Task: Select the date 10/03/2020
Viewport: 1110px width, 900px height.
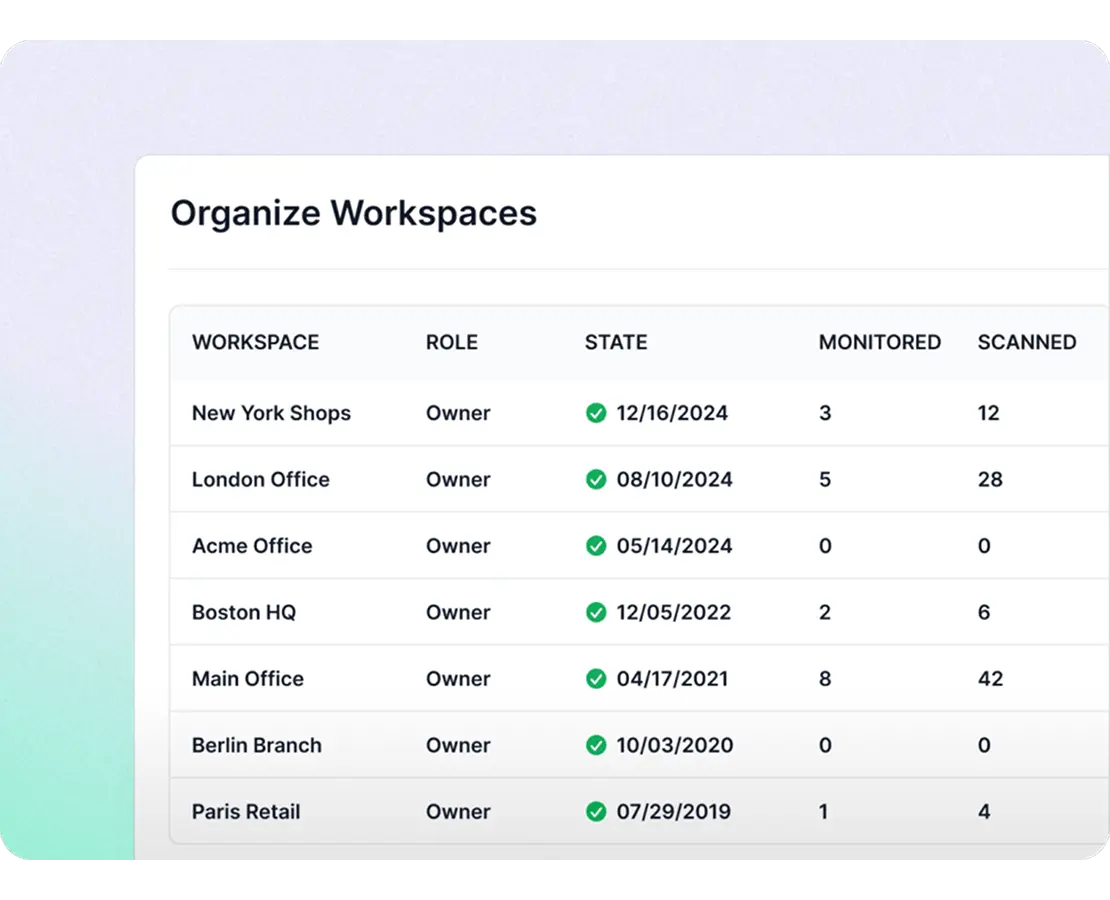Action: coord(675,746)
